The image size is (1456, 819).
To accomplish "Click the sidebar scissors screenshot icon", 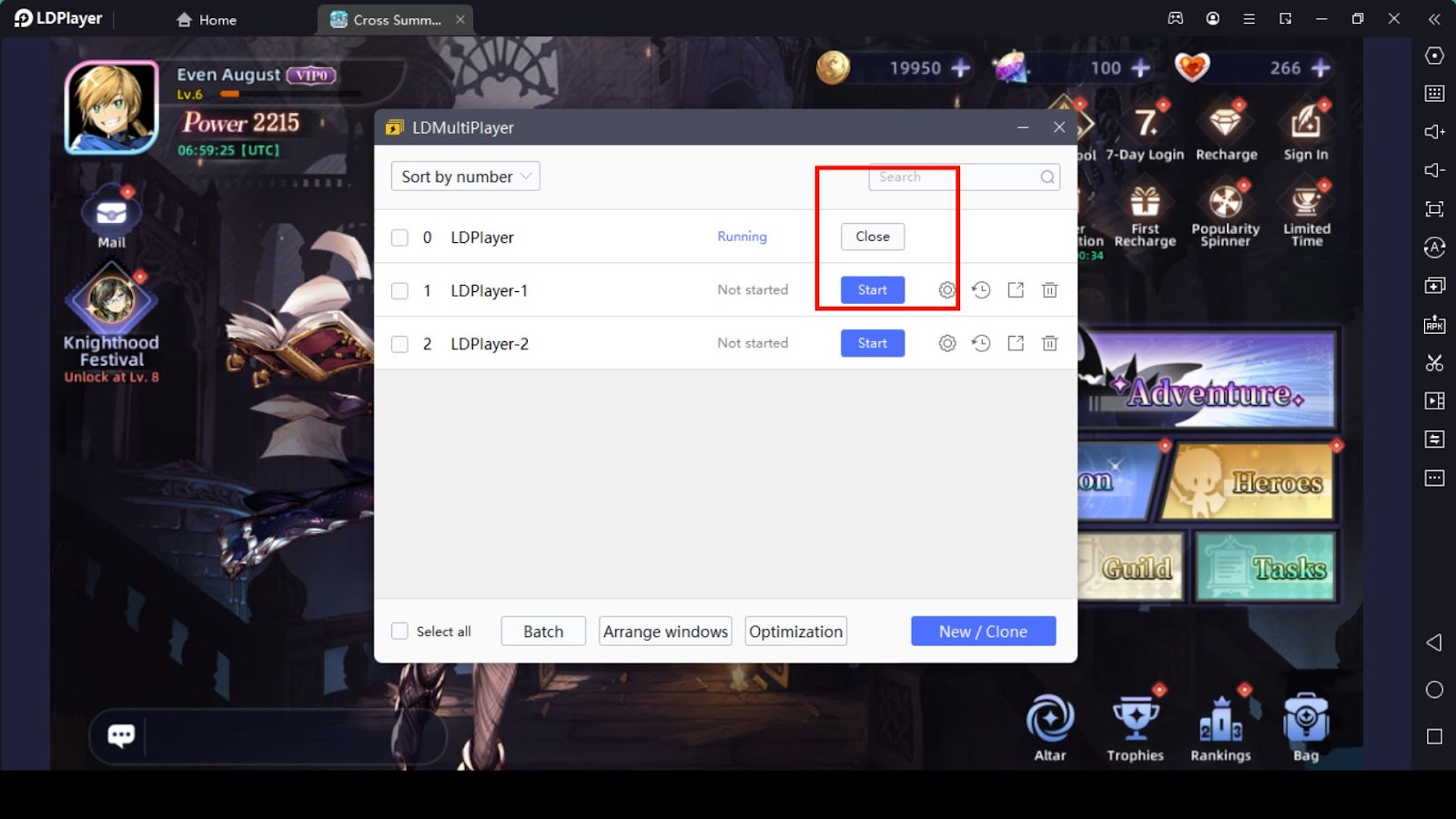I will point(1434,362).
